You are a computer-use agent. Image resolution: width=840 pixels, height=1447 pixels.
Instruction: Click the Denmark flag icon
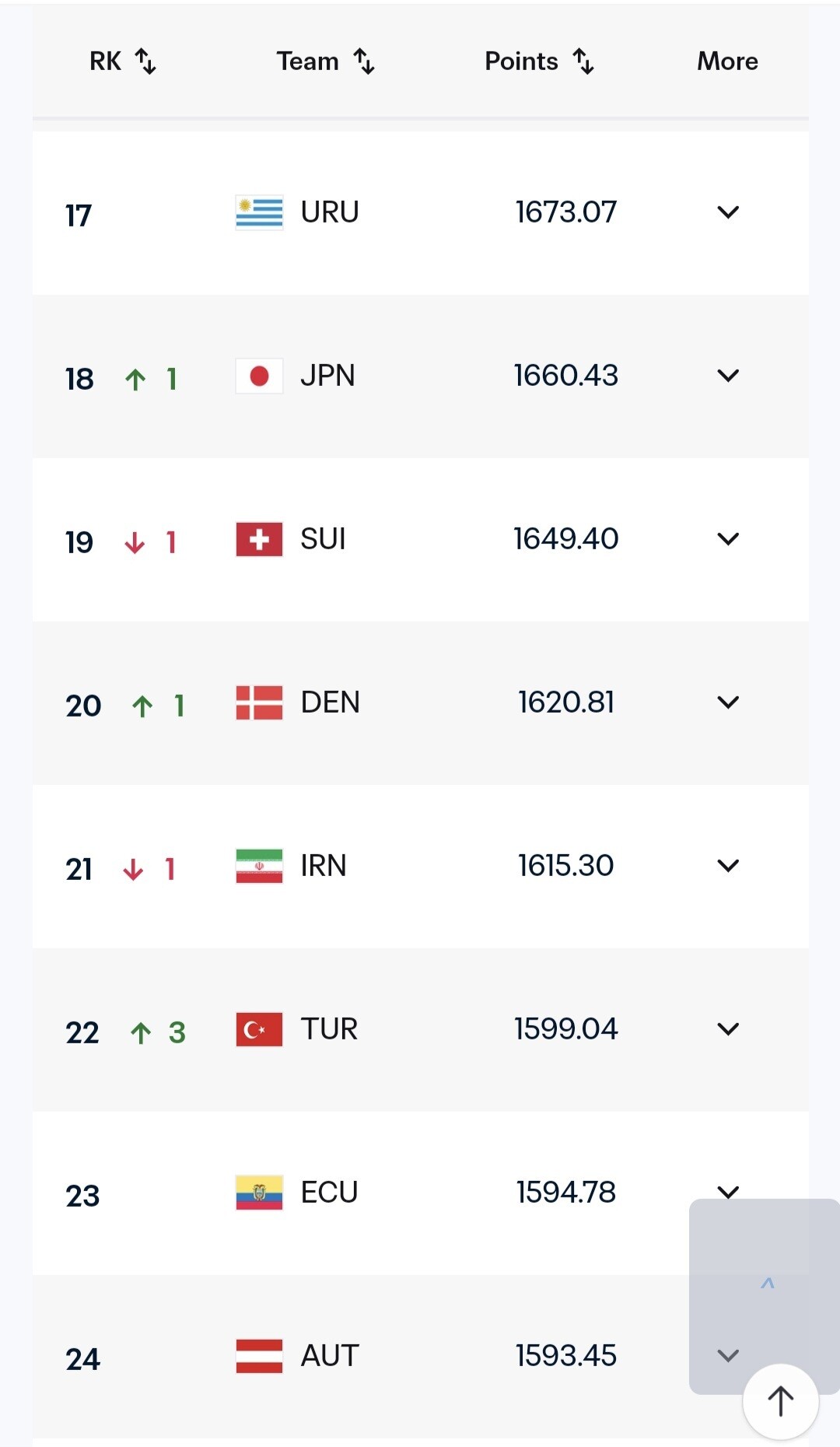click(259, 702)
